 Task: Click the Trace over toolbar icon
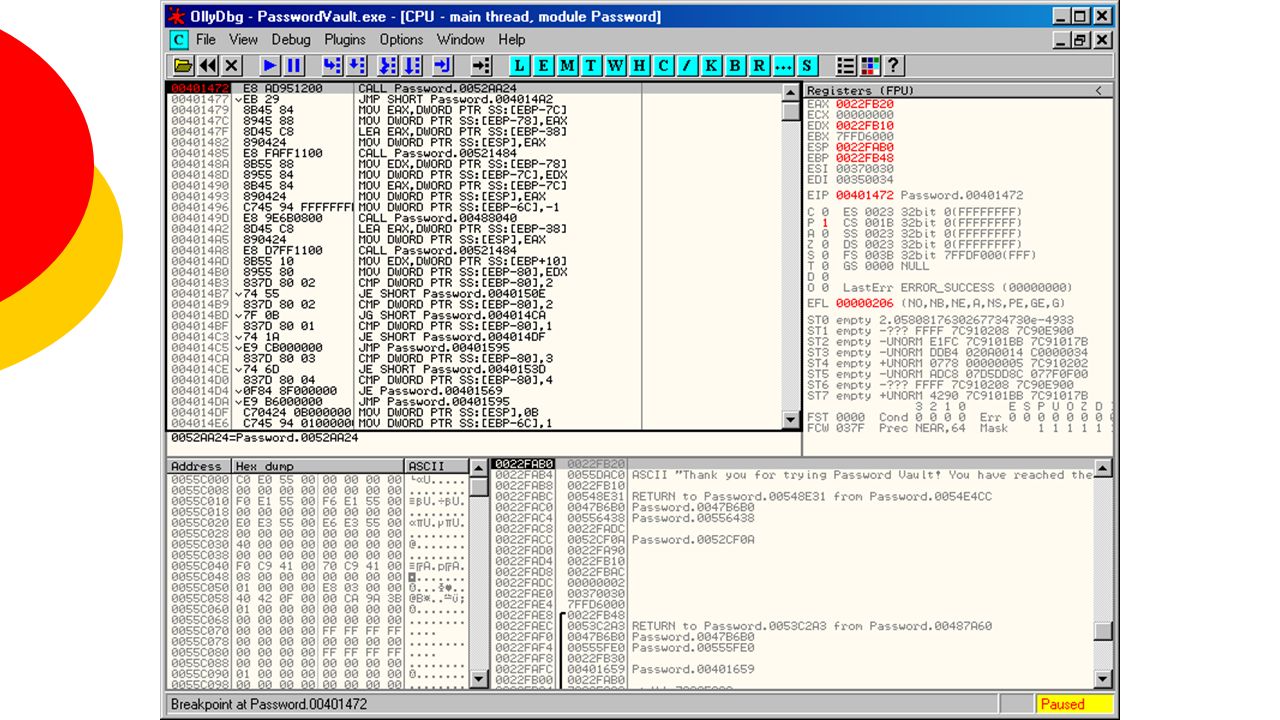point(412,66)
